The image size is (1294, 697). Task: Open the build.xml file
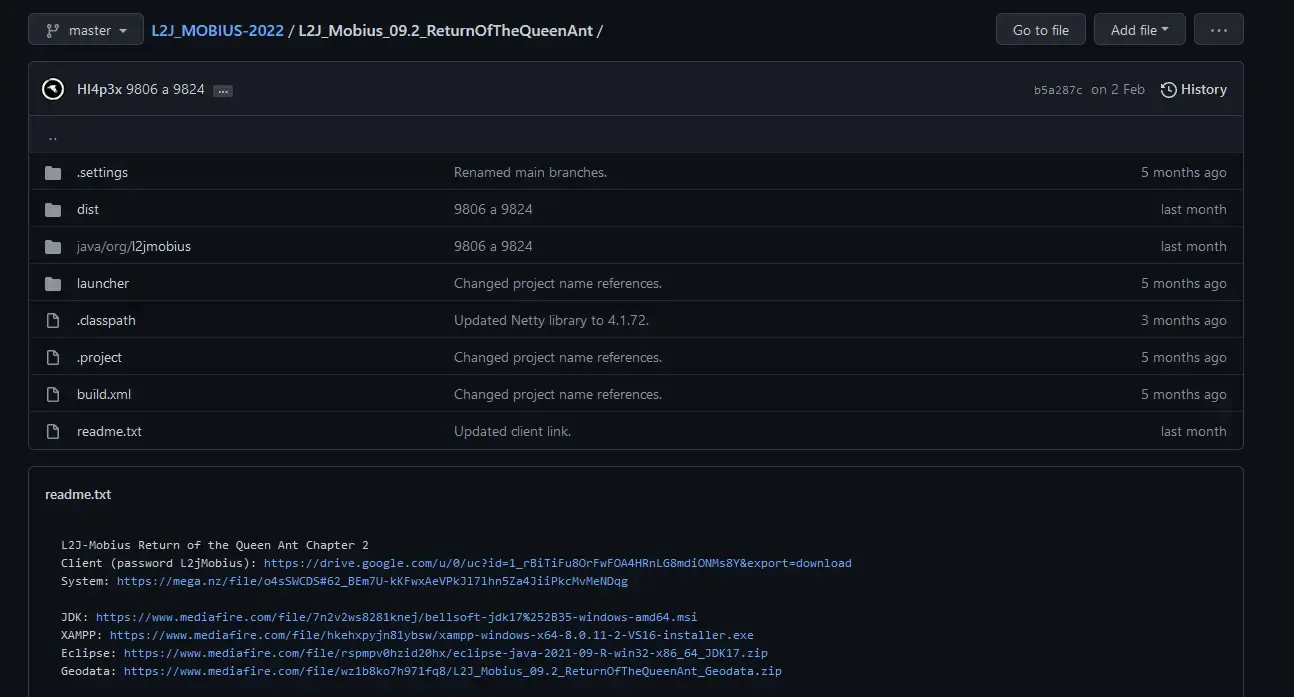(104, 394)
